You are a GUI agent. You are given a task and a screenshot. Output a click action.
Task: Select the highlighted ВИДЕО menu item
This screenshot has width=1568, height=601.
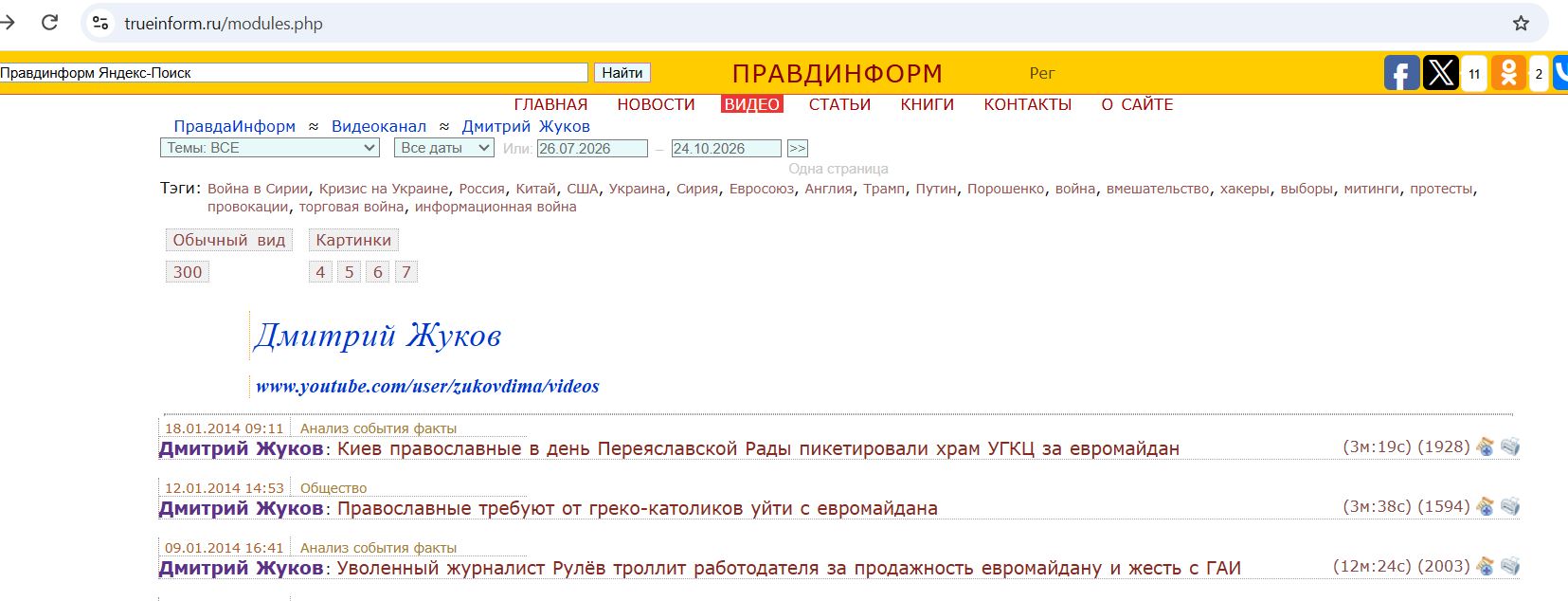pyautogui.click(x=751, y=104)
